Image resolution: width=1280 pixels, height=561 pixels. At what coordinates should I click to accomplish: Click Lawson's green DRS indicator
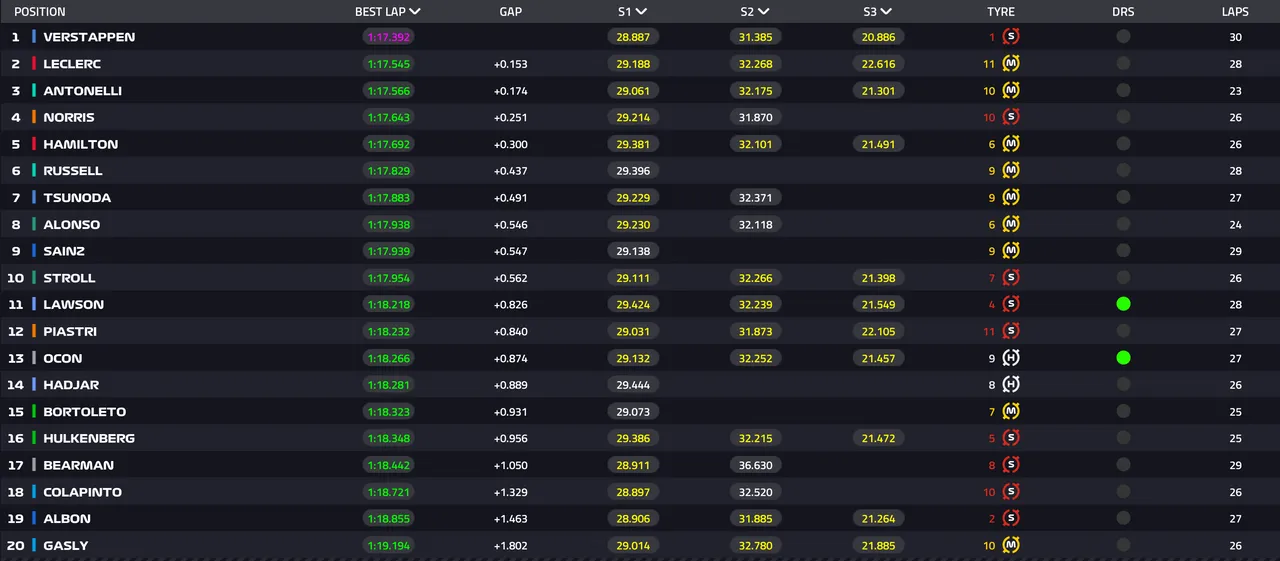(1123, 304)
